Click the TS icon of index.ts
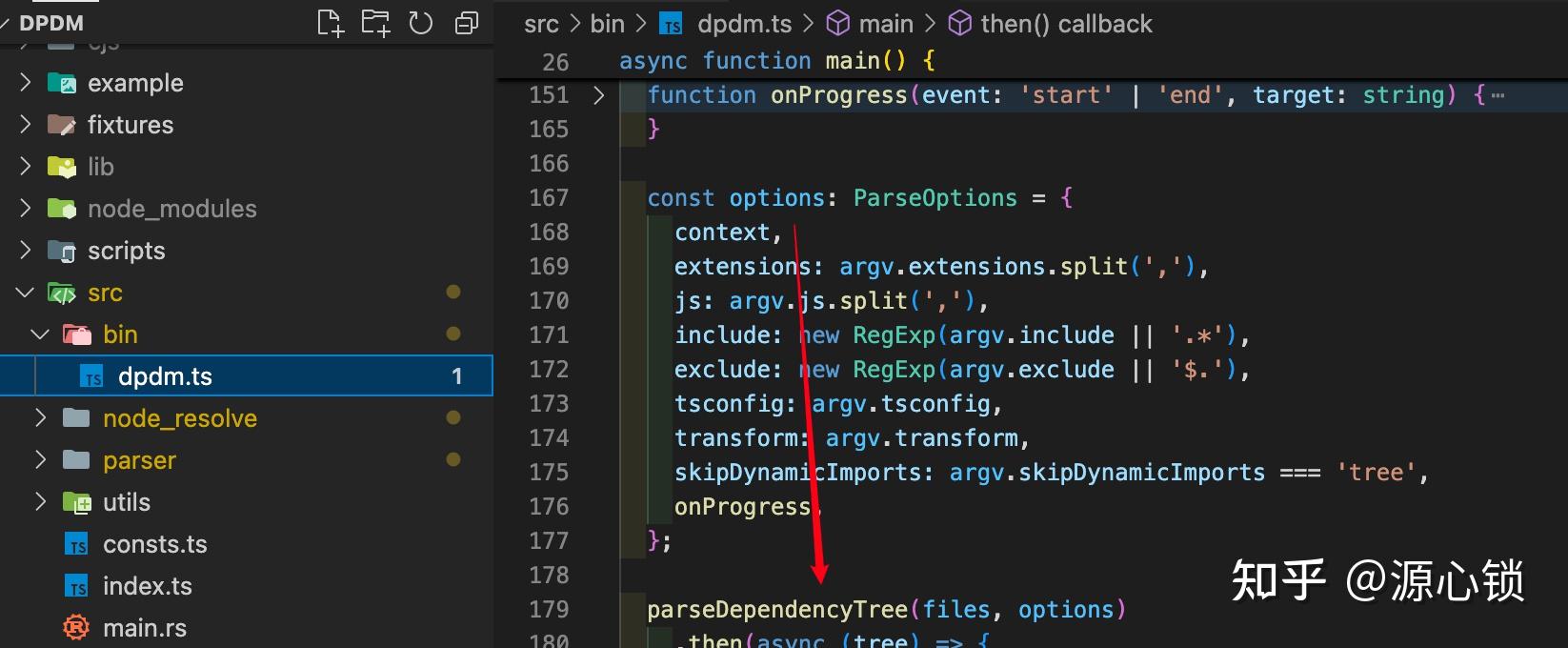Screen dimensions: 1568x648 [77, 586]
